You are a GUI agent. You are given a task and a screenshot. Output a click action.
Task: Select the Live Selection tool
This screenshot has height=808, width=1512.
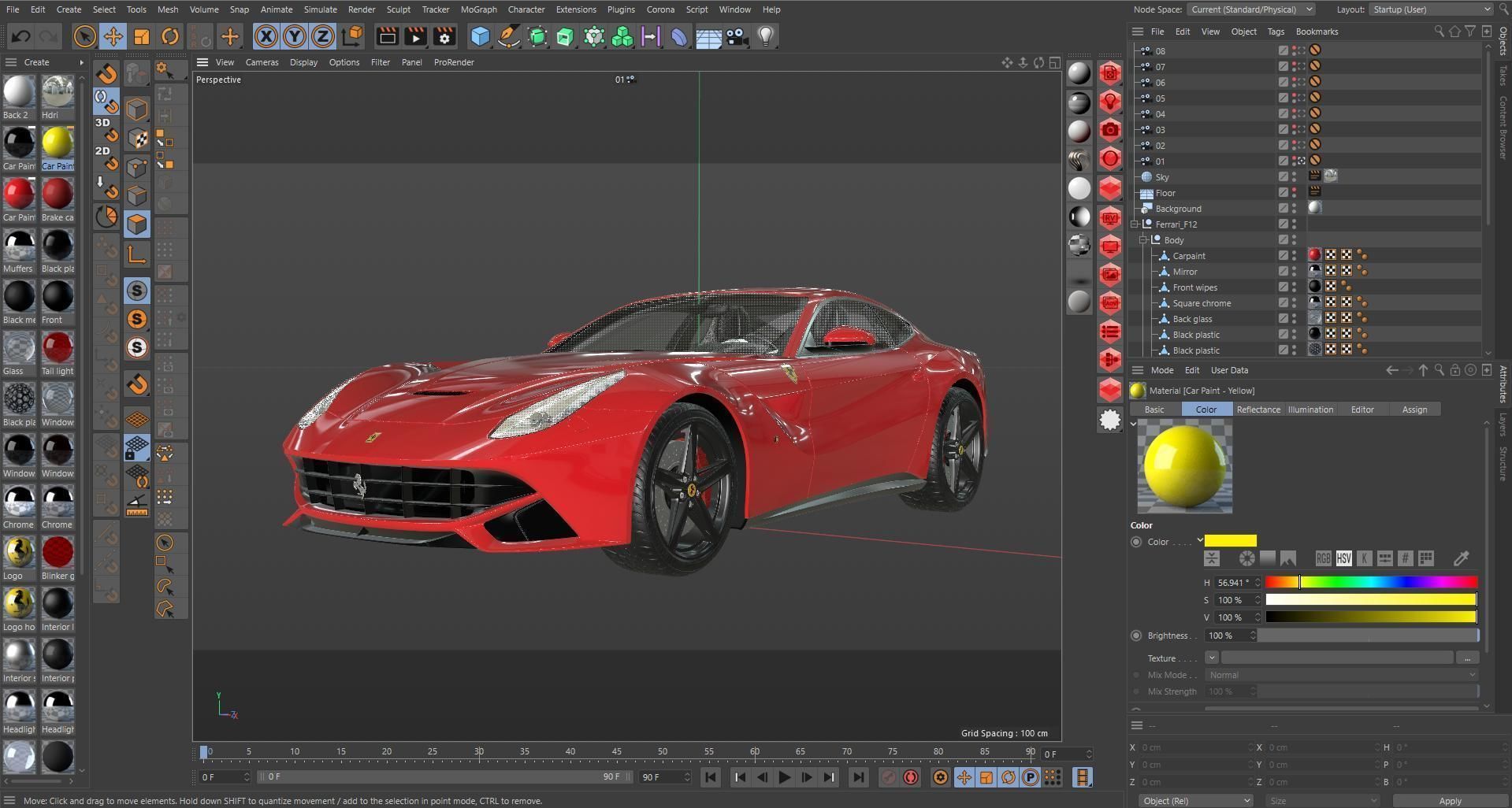coord(84,36)
